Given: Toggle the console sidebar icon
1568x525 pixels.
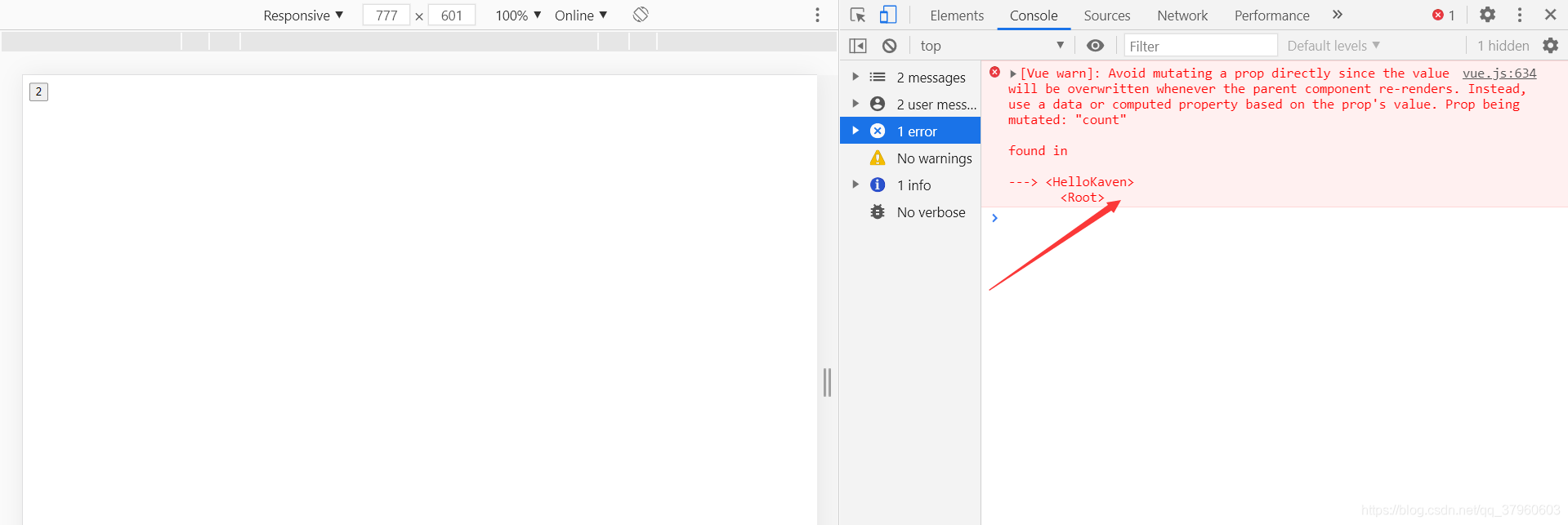Looking at the screenshot, I should tap(858, 46).
